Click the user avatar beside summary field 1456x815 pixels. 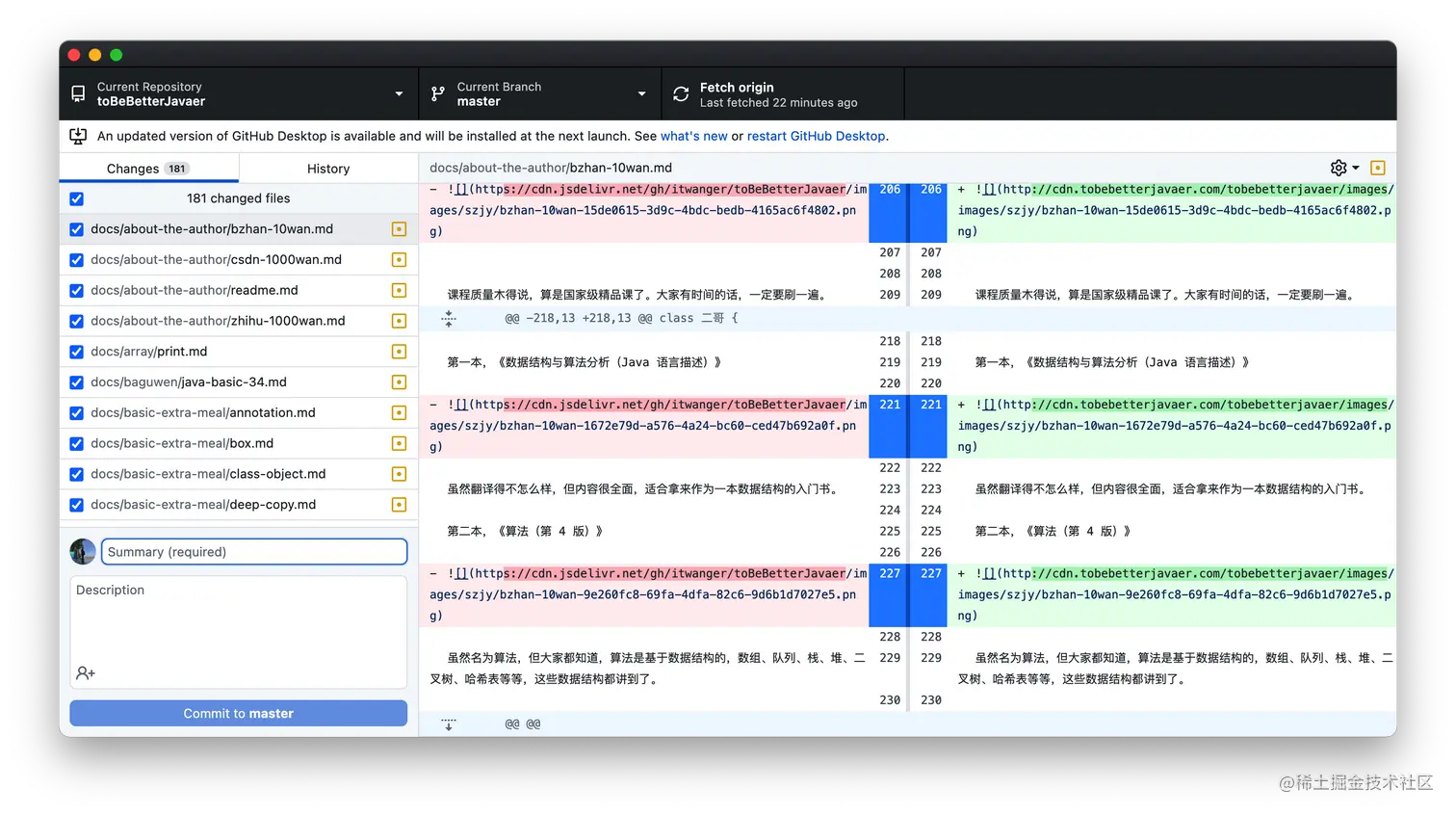pyautogui.click(x=83, y=552)
